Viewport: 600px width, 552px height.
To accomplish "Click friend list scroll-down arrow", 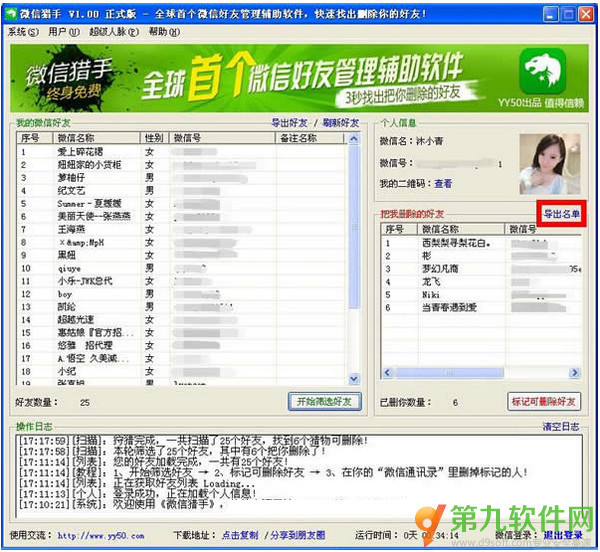I will coord(354,379).
